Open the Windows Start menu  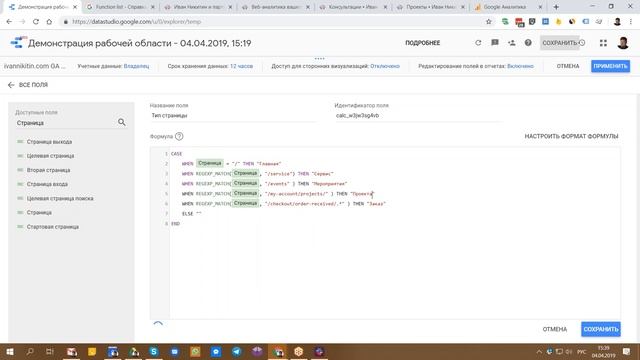(10, 351)
